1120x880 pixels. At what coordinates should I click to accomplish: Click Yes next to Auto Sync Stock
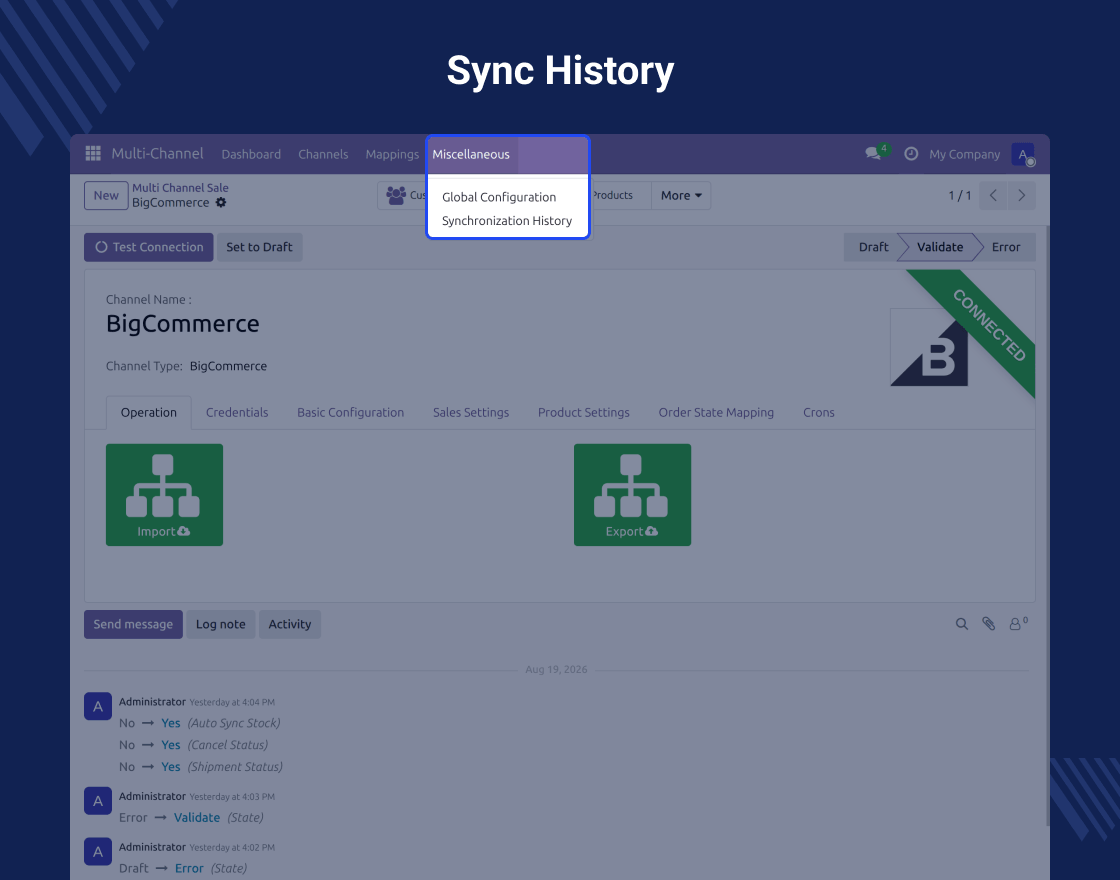pyautogui.click(x=171, y=723)
